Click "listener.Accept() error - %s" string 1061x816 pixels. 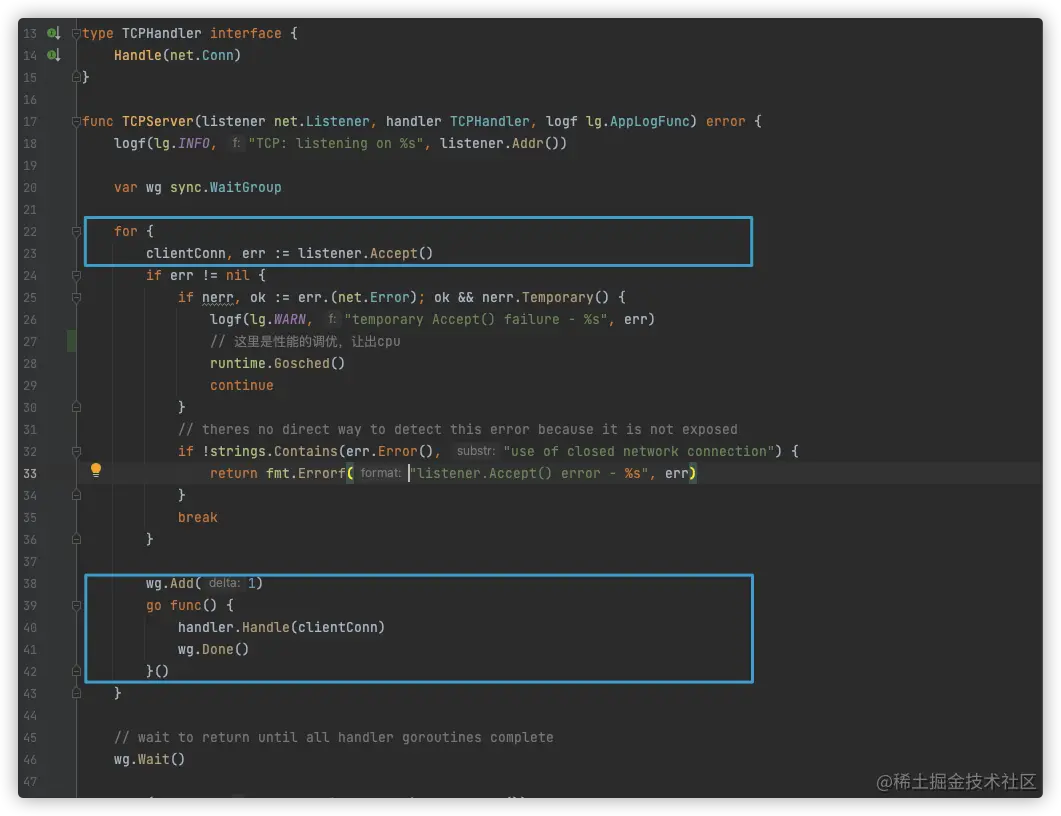point(528,474)
